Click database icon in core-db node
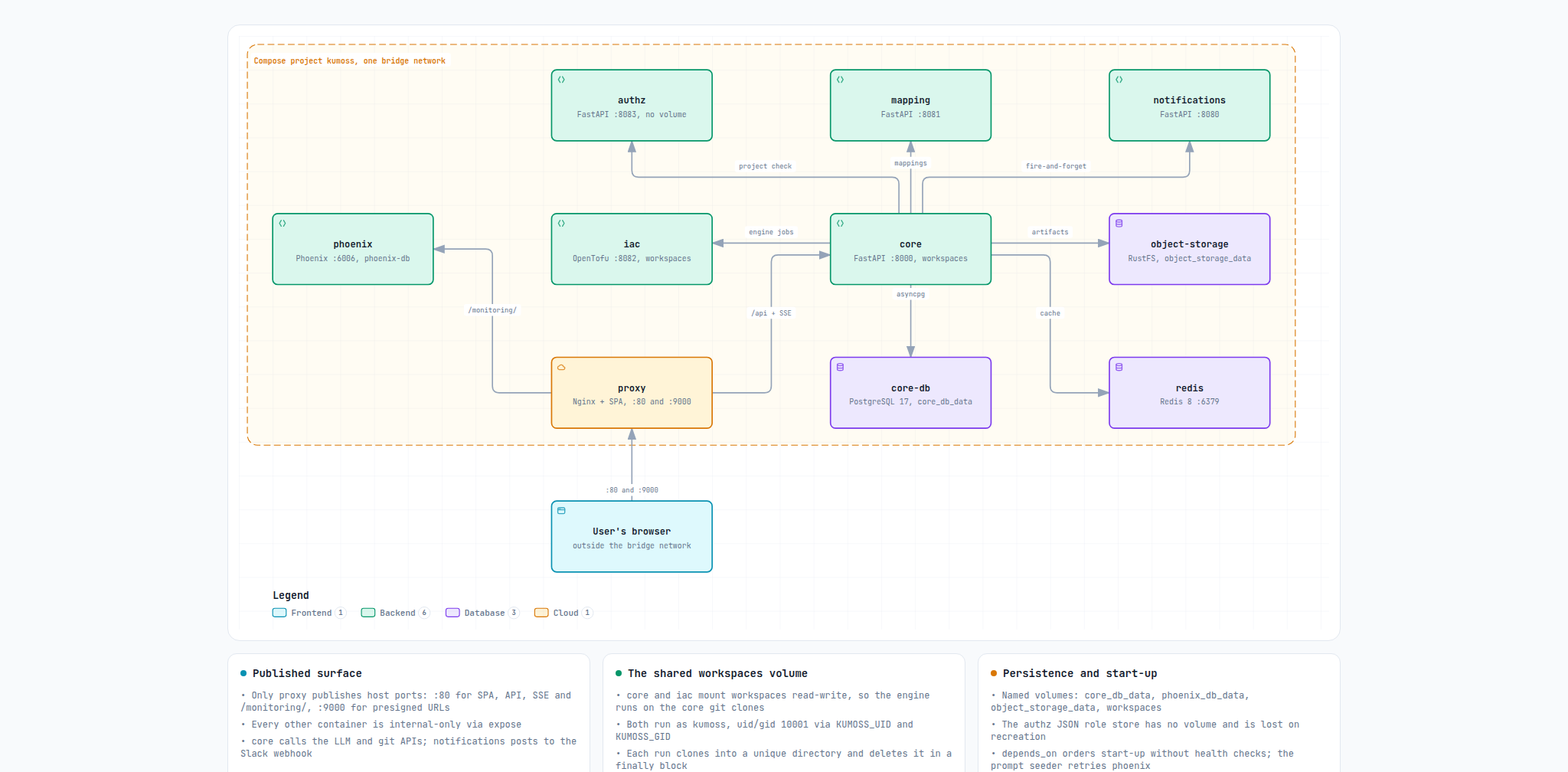Image resolution: width=1568 pixels, height=772 pixels. 840,368
